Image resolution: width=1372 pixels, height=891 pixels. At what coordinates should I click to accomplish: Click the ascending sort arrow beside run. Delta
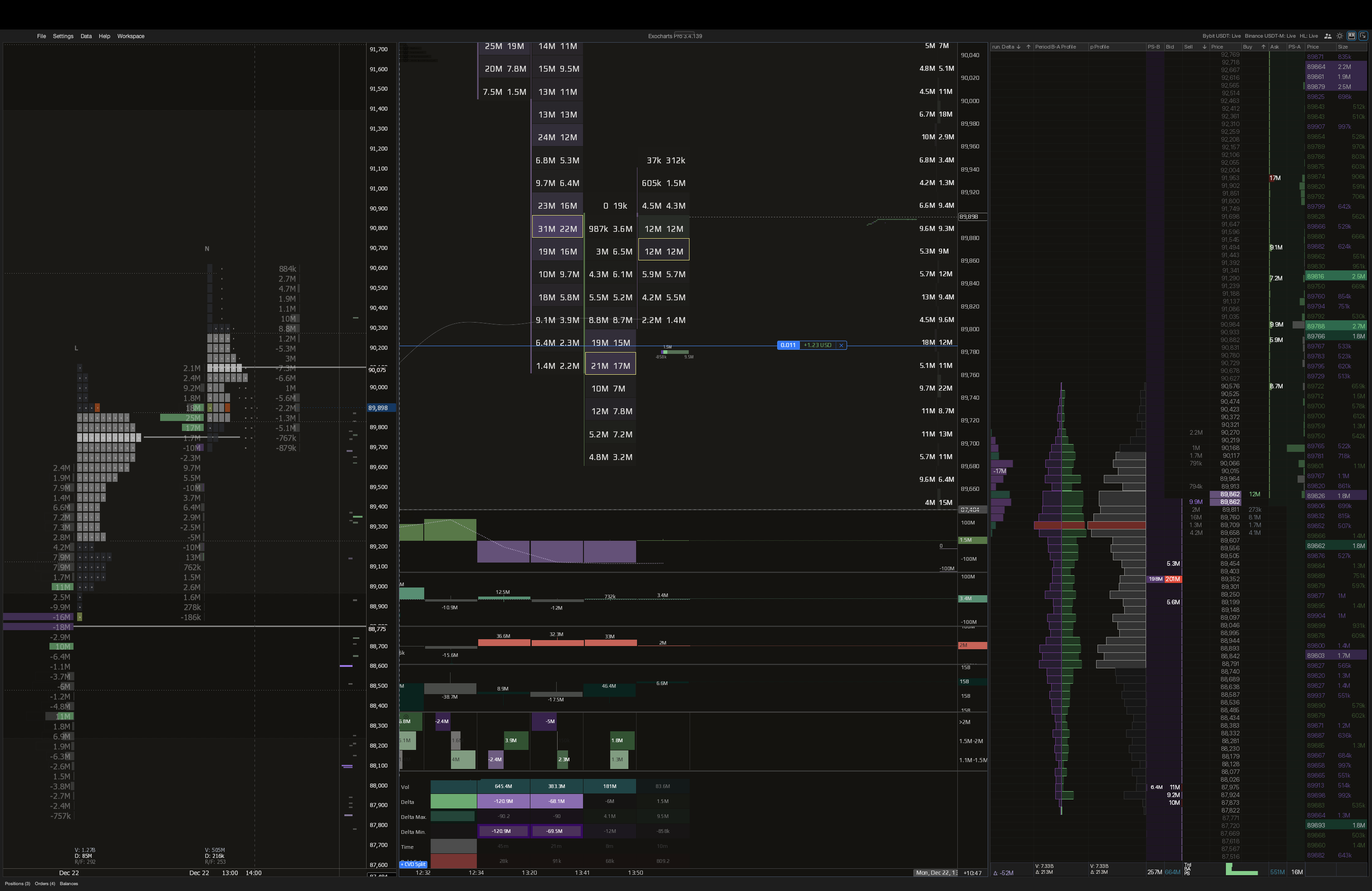pos(1029,47)
